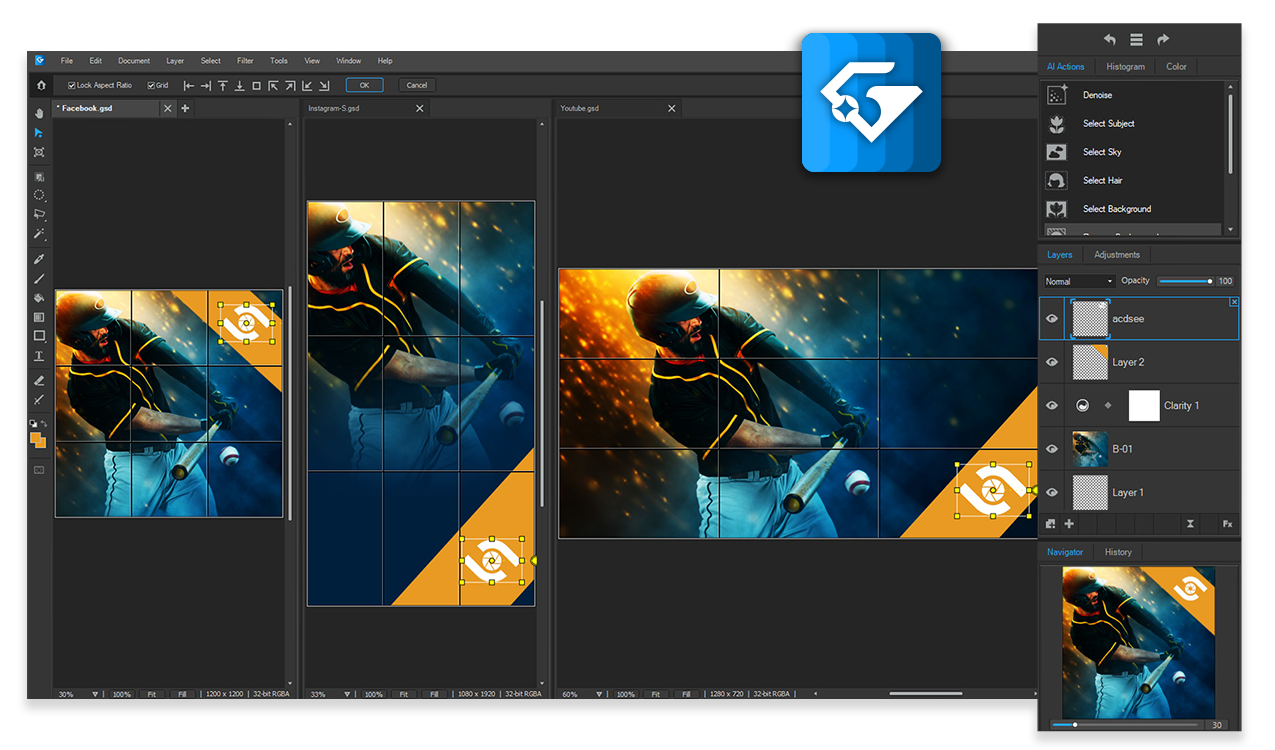
Task: Click Fit button under Facebook.gsd document
Action: point(151,694)
